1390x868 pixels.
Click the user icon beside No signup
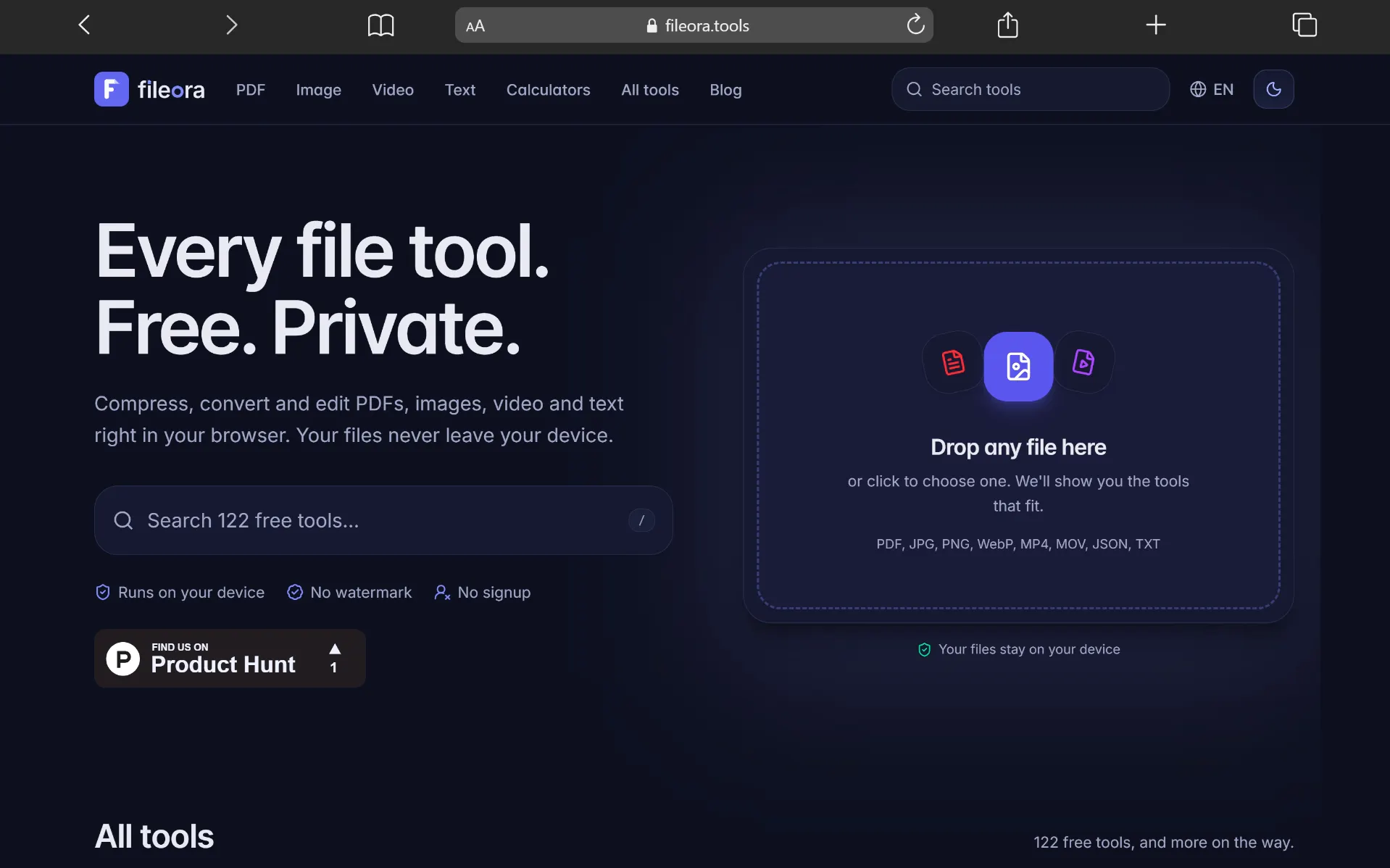coord(442,593)
